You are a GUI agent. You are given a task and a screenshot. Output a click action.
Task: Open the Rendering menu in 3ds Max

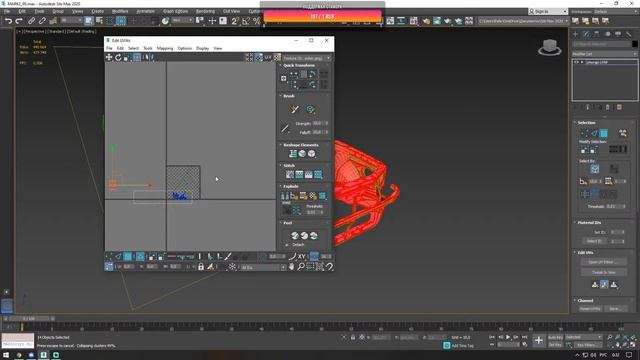pos(205,11)
